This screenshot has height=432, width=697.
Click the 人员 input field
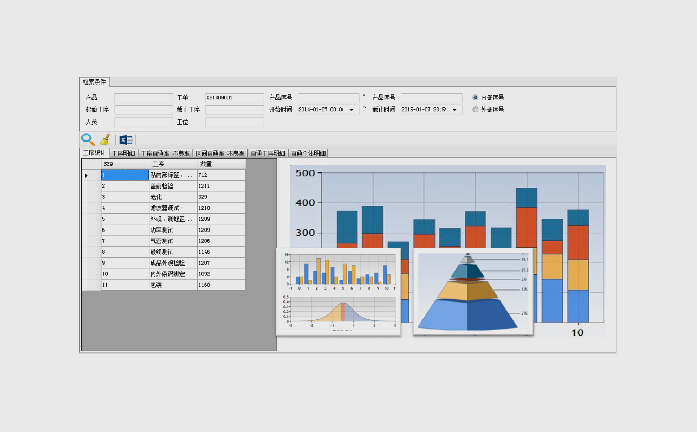click(143, 122)
